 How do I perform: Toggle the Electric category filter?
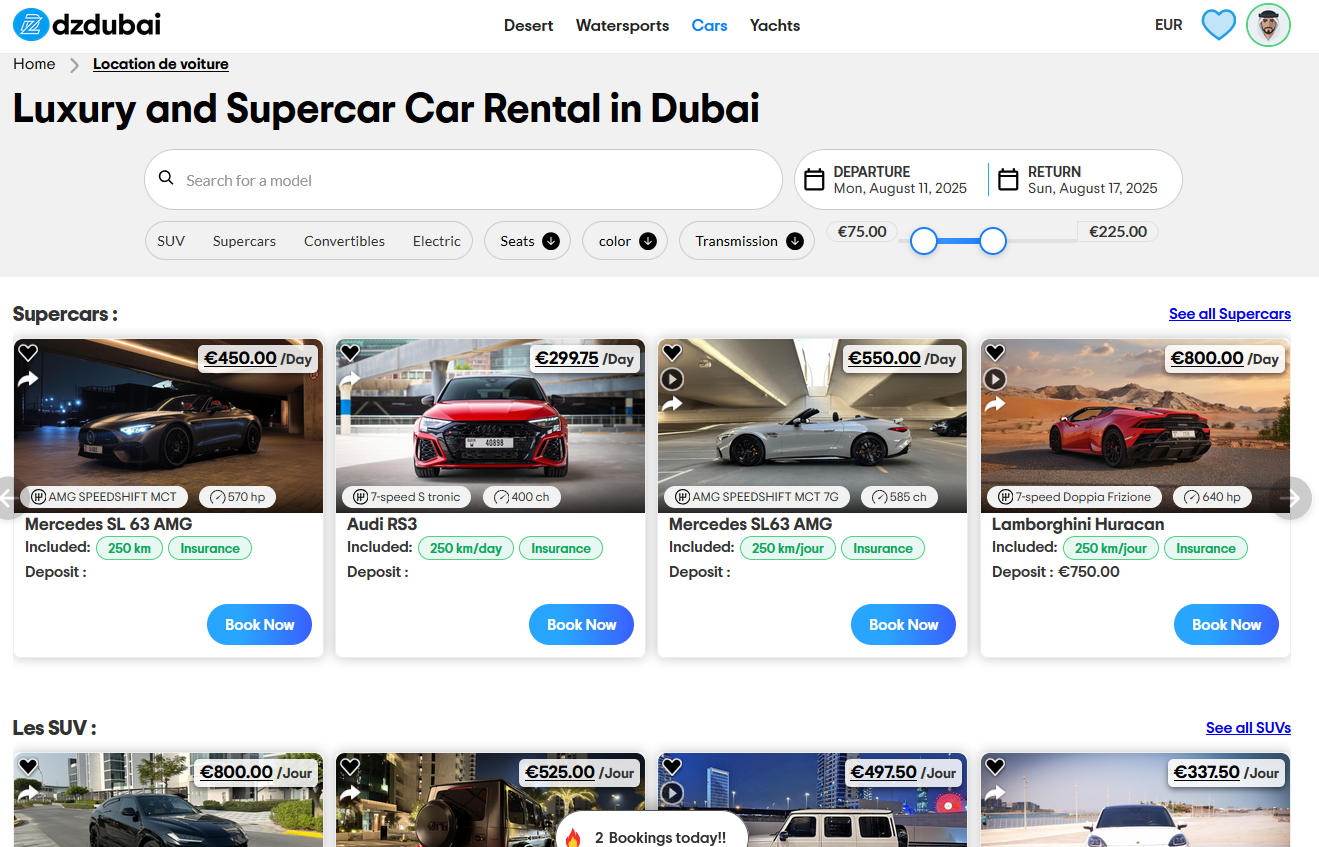pyautogui.click(x=437, y=241)
